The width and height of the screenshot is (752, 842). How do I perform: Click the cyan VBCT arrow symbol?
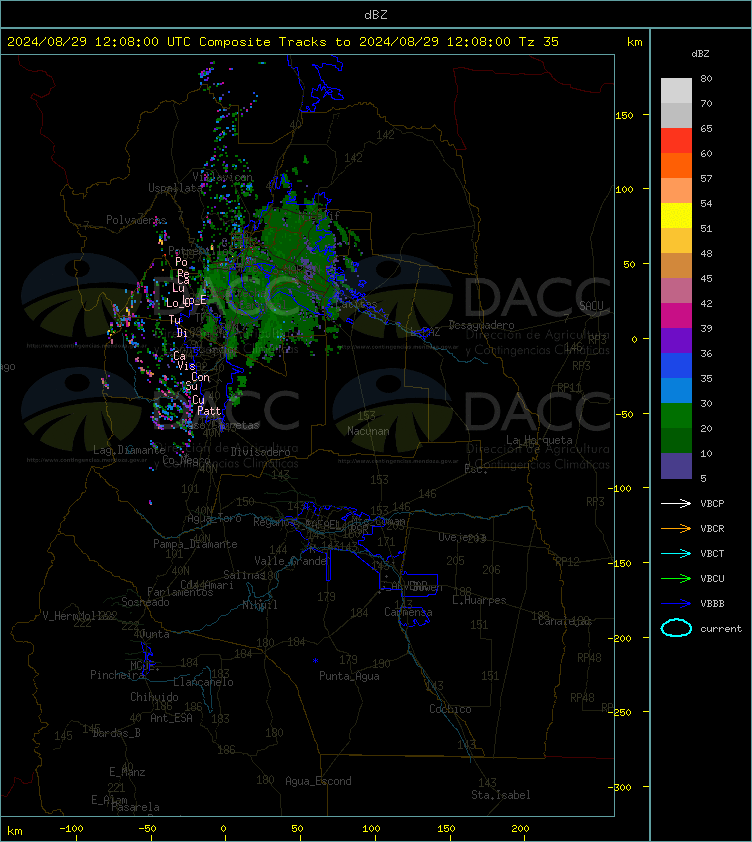tap(676, 553)
